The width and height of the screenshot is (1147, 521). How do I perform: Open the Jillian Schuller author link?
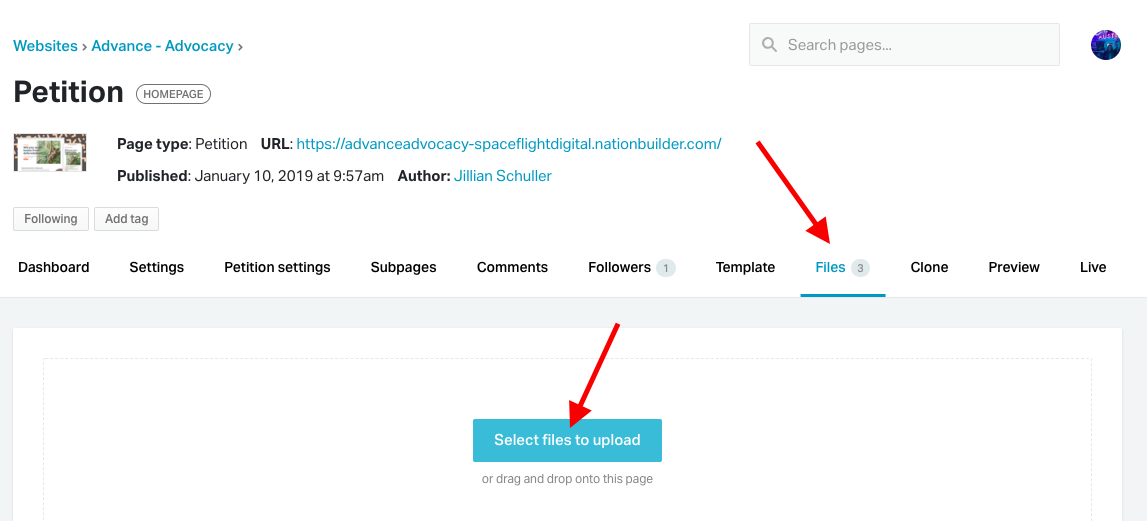click(x=503, y=176)
